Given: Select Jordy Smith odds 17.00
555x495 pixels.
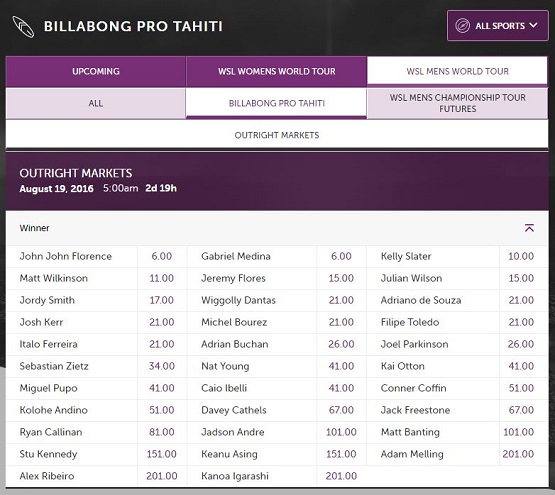Looking at the screenshot, I should coord(162,300).
